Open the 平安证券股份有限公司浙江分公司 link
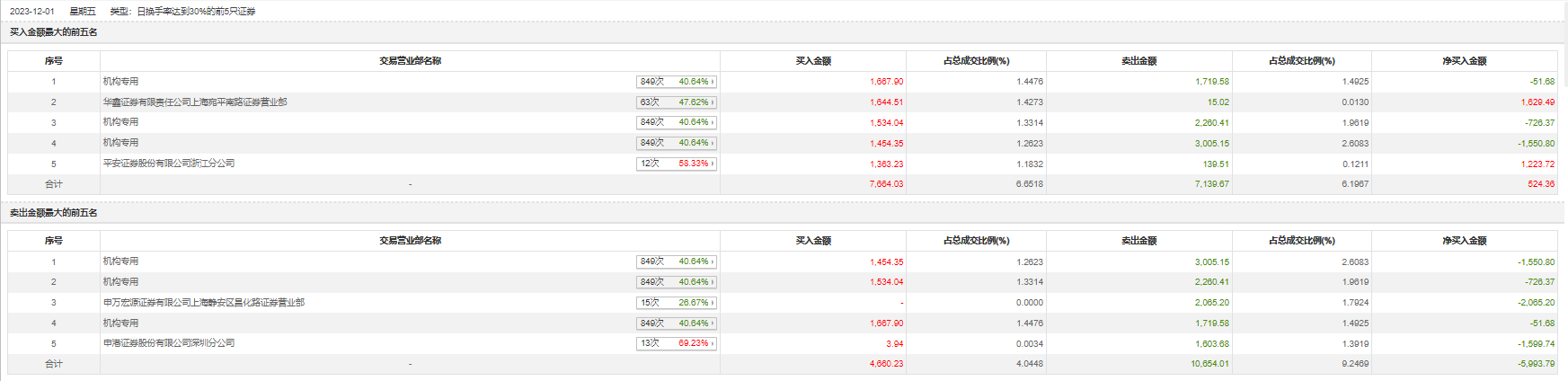The width and height of the screenshot is (1568, 381). pos(169,164)
